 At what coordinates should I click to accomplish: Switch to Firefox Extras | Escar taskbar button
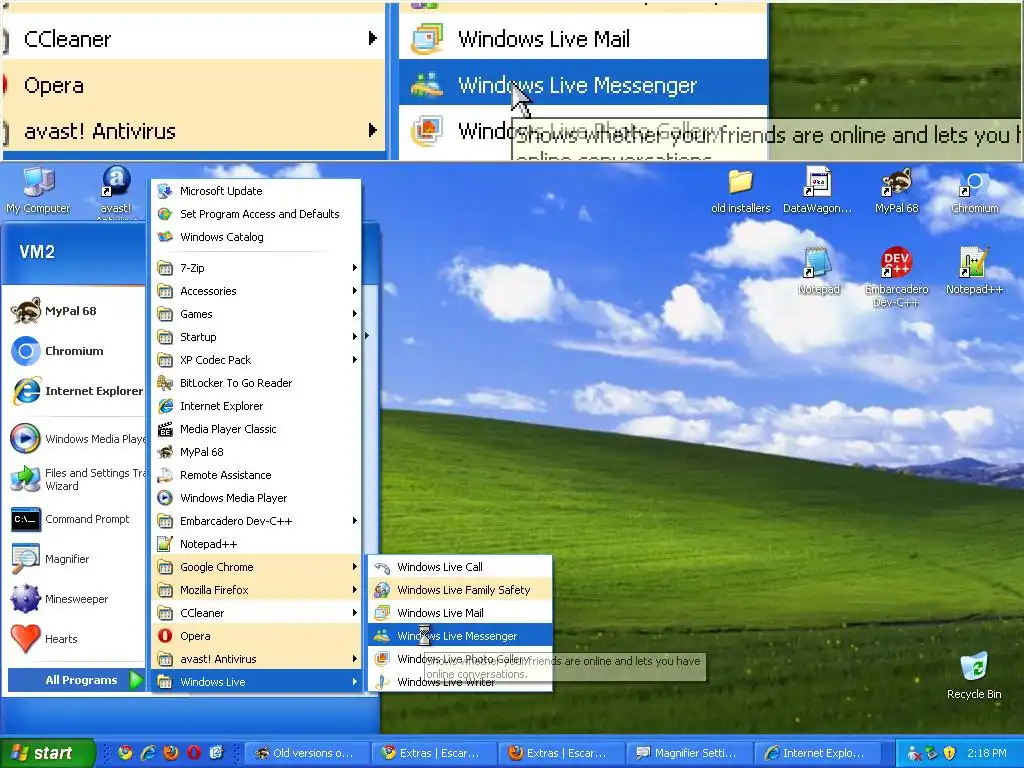[561, 753]
